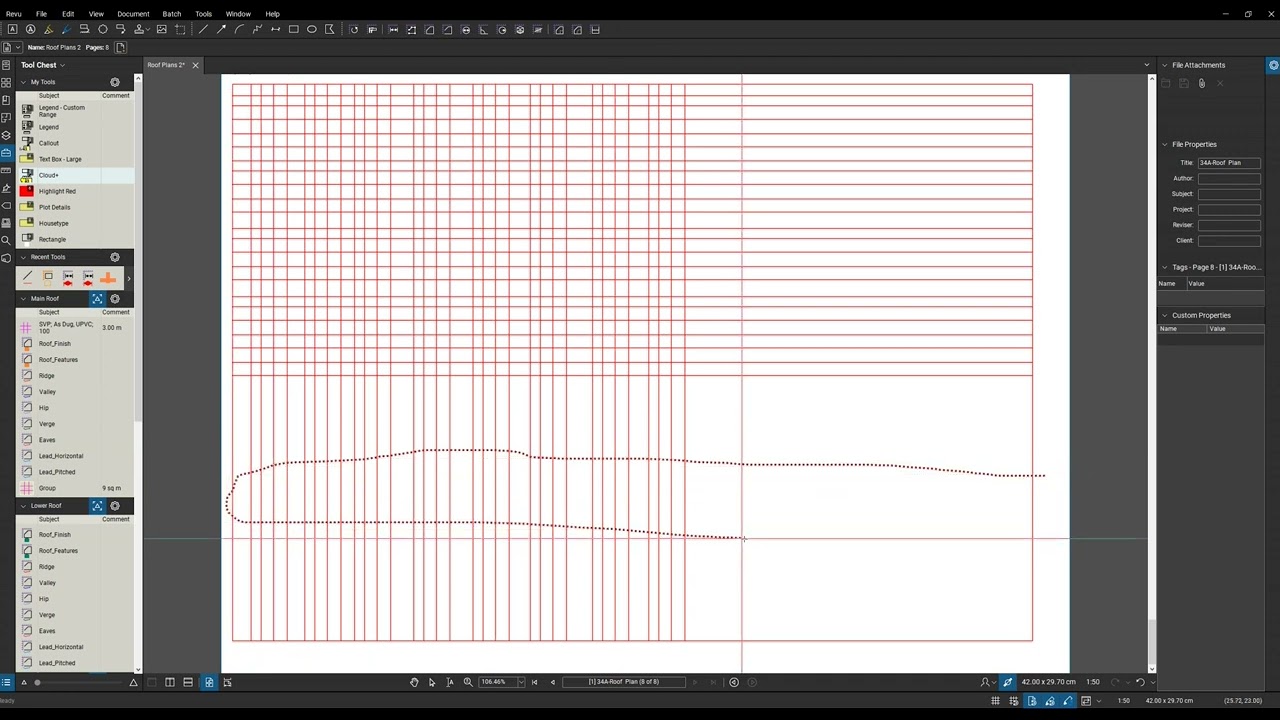Select the Ellipse shape tool in toolbar
Viewport: 1280px width, 720px height.
pos(312,30)
